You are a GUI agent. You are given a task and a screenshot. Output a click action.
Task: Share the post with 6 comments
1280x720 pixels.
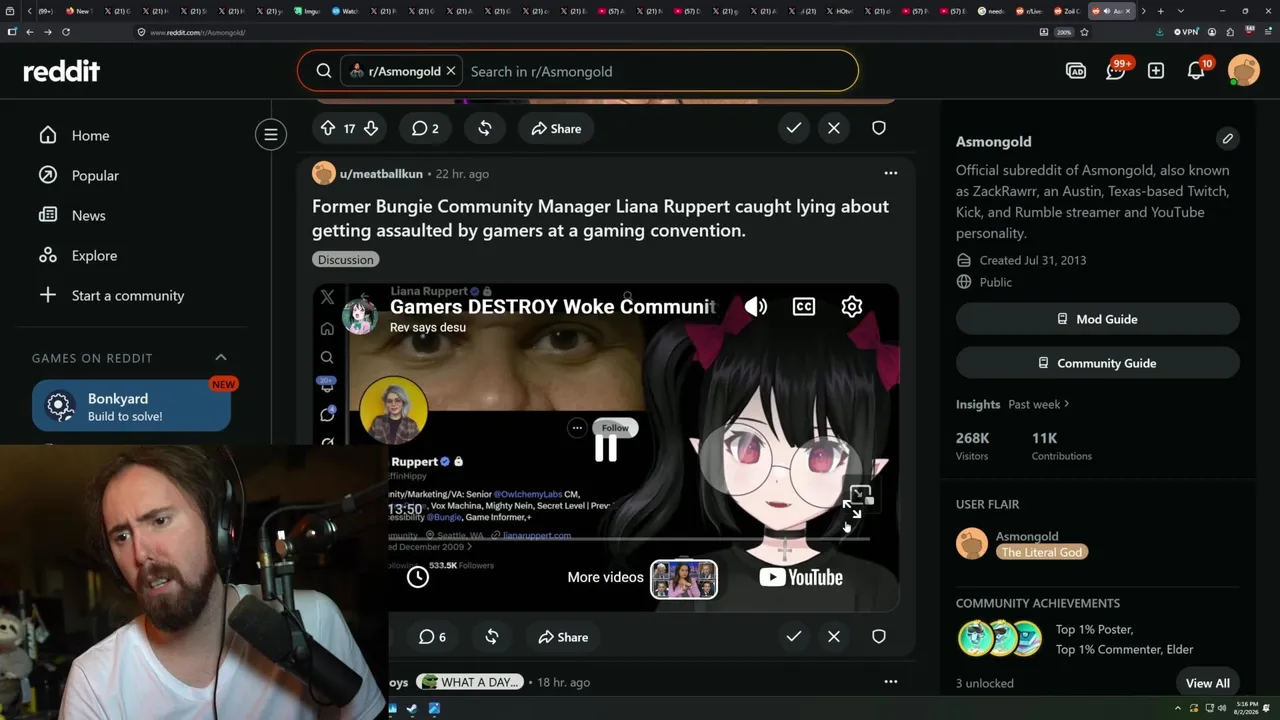point(563,637)
